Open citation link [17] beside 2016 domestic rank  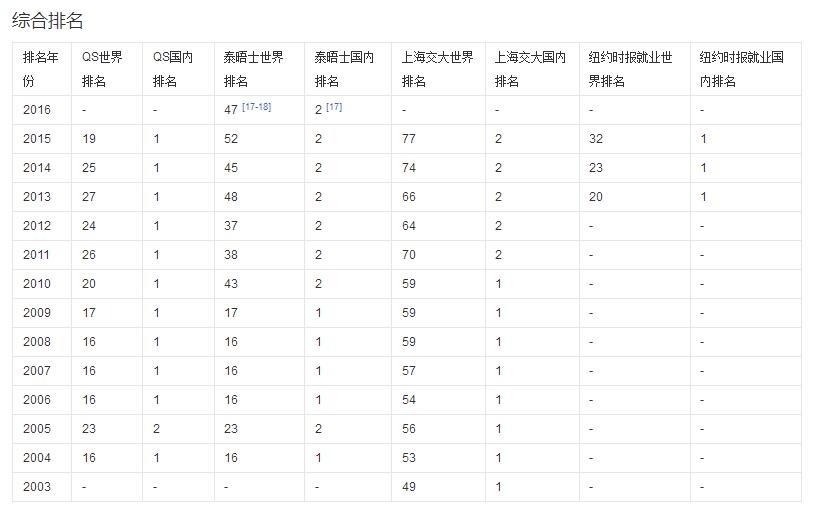click(x=334, y=107)
